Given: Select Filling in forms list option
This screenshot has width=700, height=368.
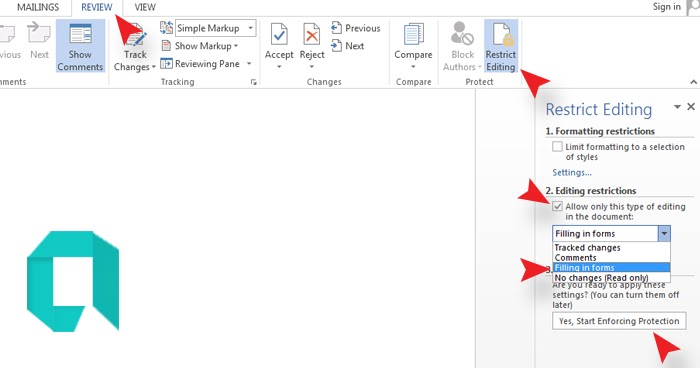Looking at the screenshot, I should (x=611, y=268).
